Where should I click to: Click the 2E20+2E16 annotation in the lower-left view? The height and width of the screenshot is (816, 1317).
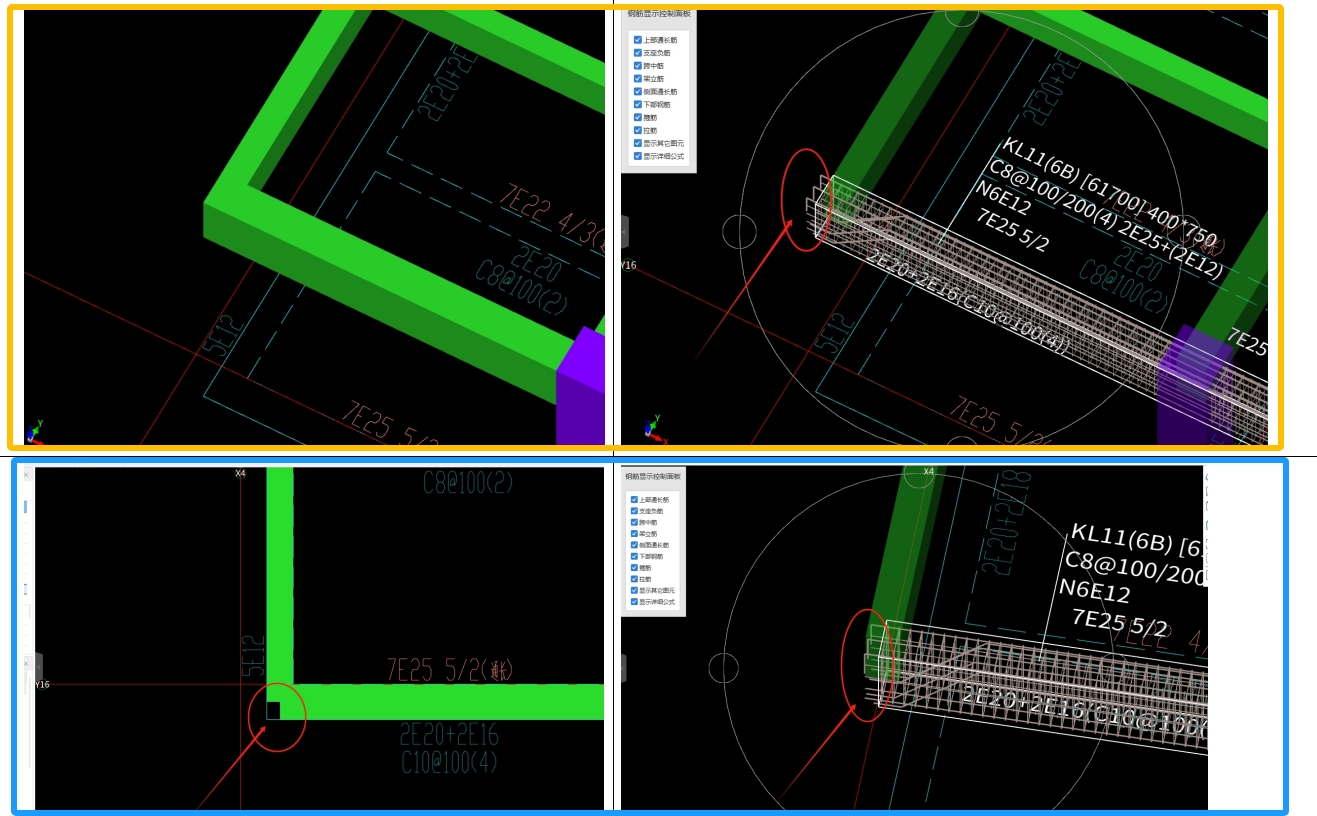point(449,735)
